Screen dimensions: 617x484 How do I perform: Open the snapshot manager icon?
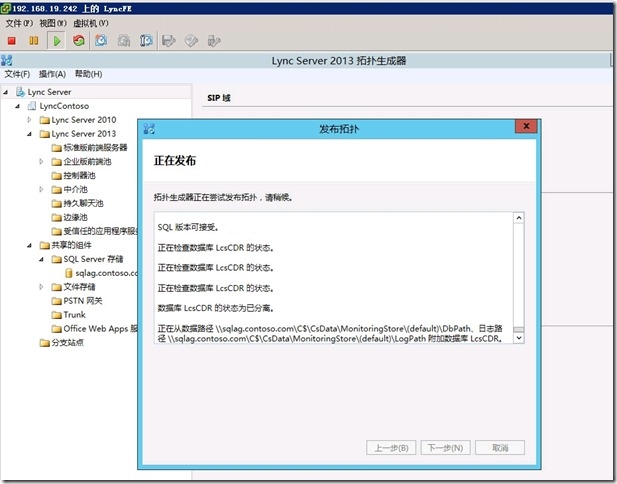(x=146, y=41)
